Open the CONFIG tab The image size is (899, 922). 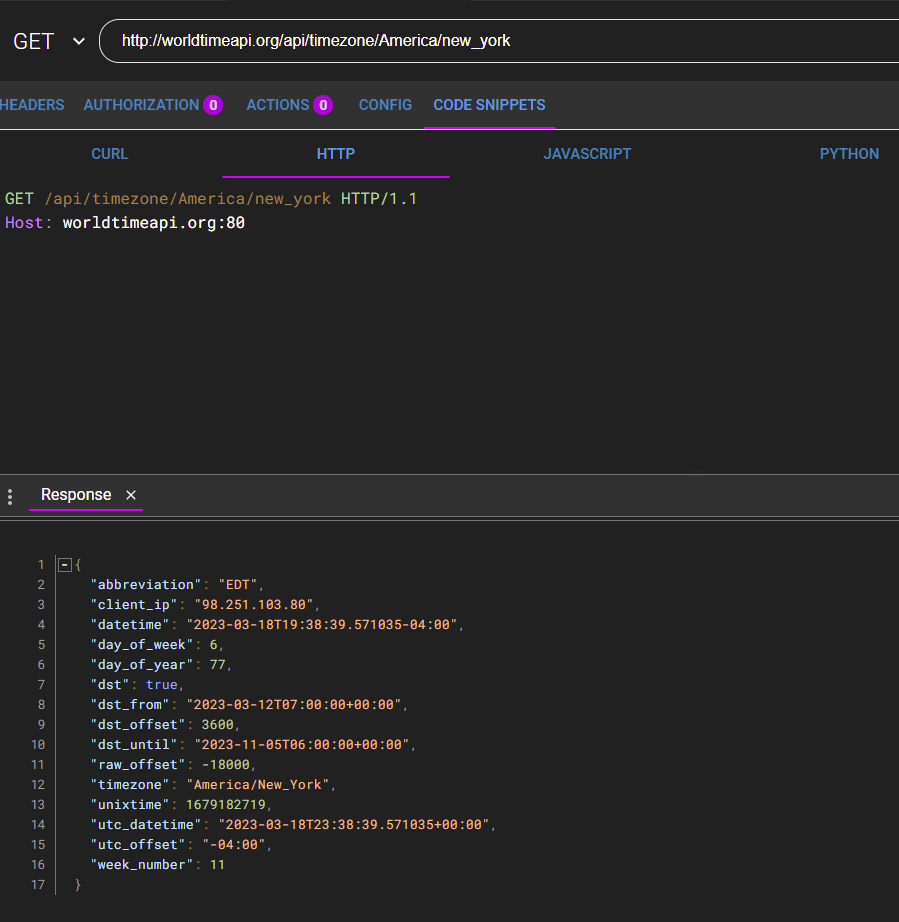tap(385, 105)
